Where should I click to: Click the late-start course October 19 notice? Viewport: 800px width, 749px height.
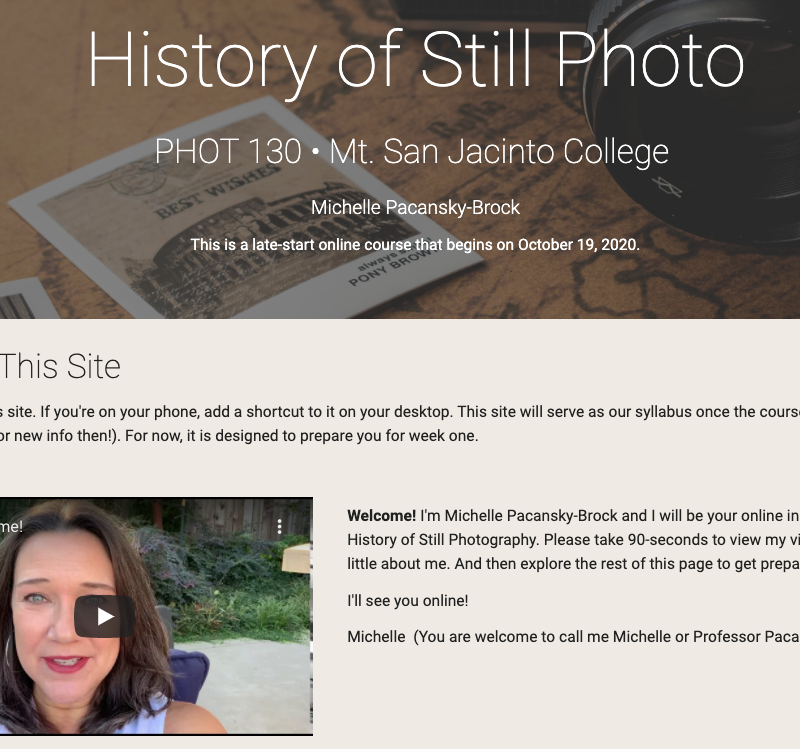coord(415,245)
